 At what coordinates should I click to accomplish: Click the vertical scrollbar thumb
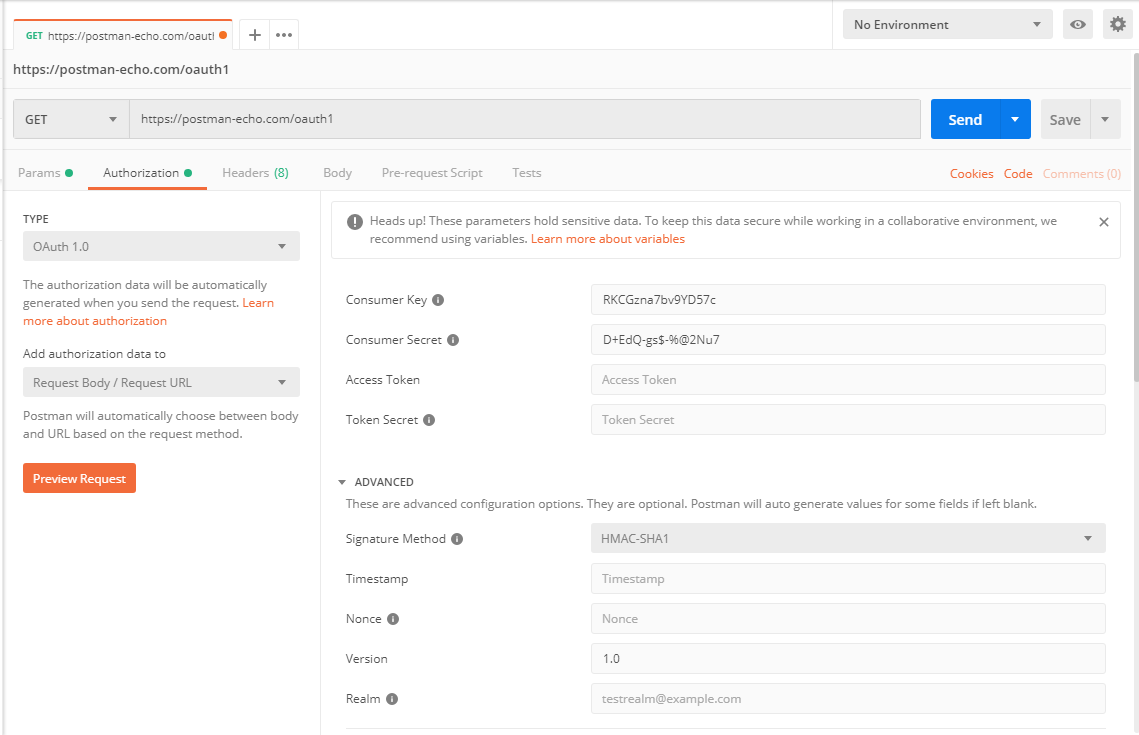point(1135,218)
